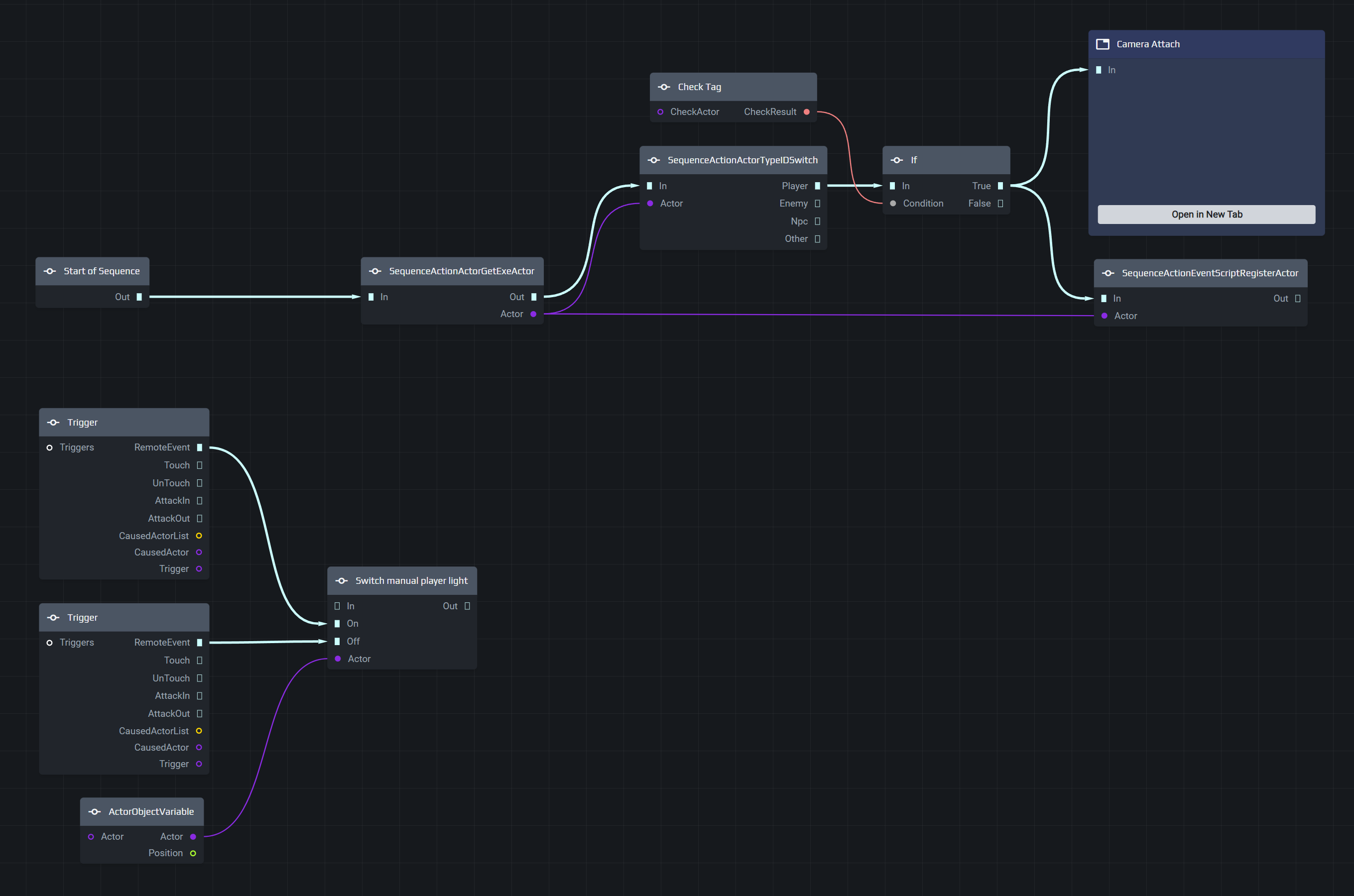
Task: Click GetExeActor Out port
Action: [x=534, y=297]
